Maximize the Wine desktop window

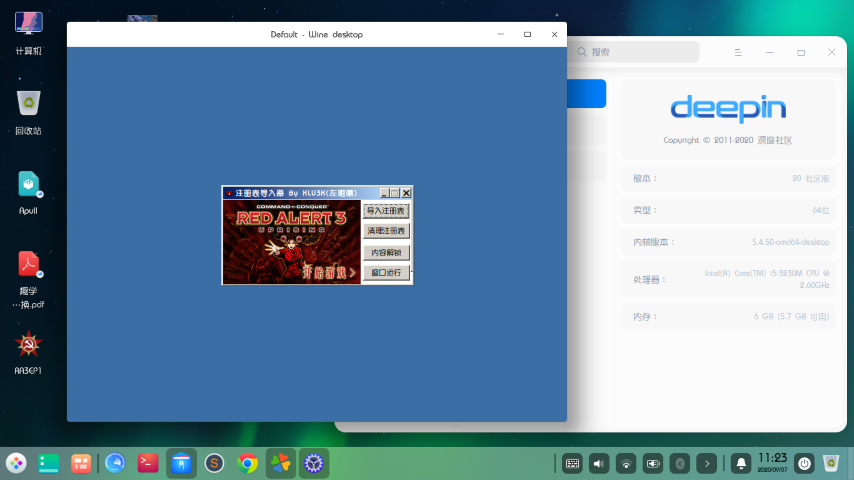tap(527, 34)
